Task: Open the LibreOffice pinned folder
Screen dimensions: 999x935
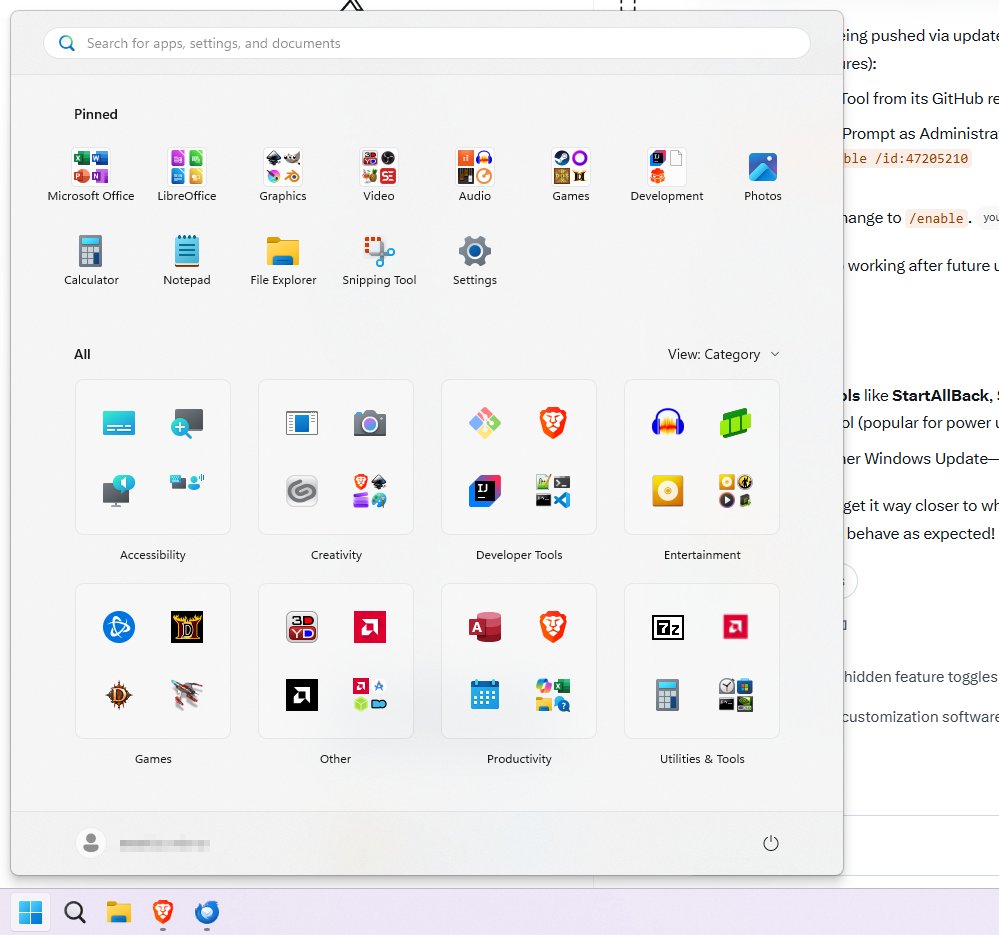Action: click(187, 175)
